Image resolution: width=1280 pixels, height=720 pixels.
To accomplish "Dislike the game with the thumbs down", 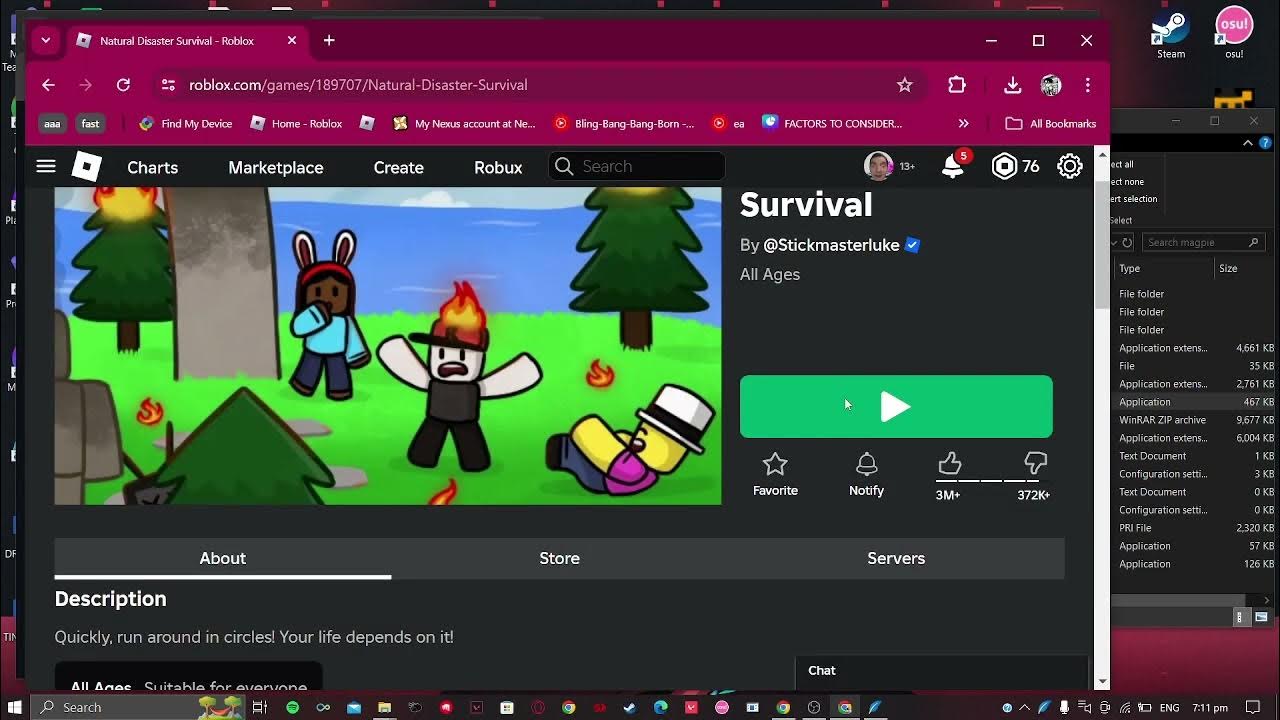I will tap(1035, 463).
